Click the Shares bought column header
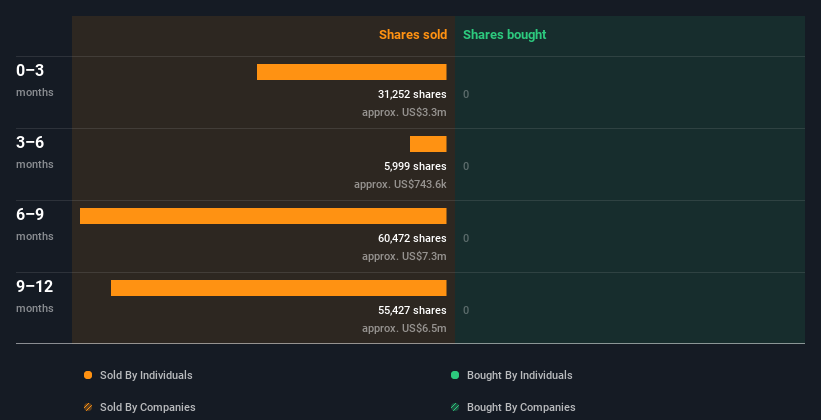 pos(504,35)
